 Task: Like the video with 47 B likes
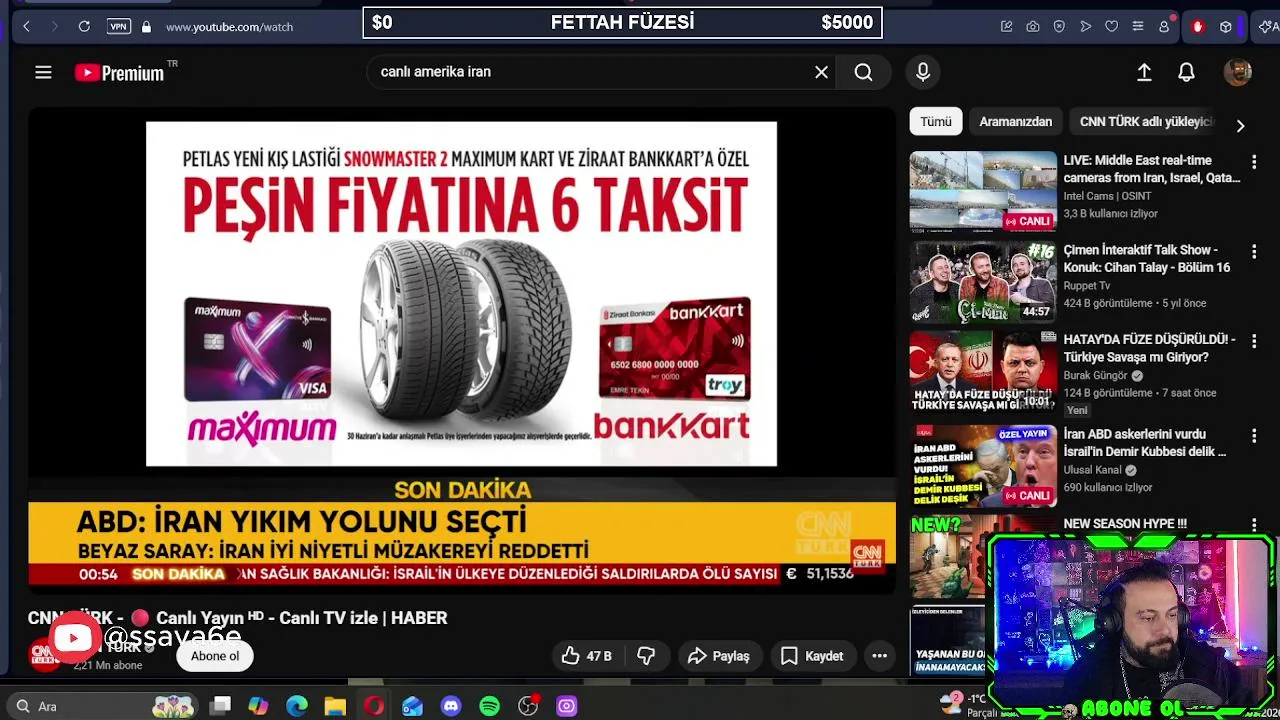(586, 656)
